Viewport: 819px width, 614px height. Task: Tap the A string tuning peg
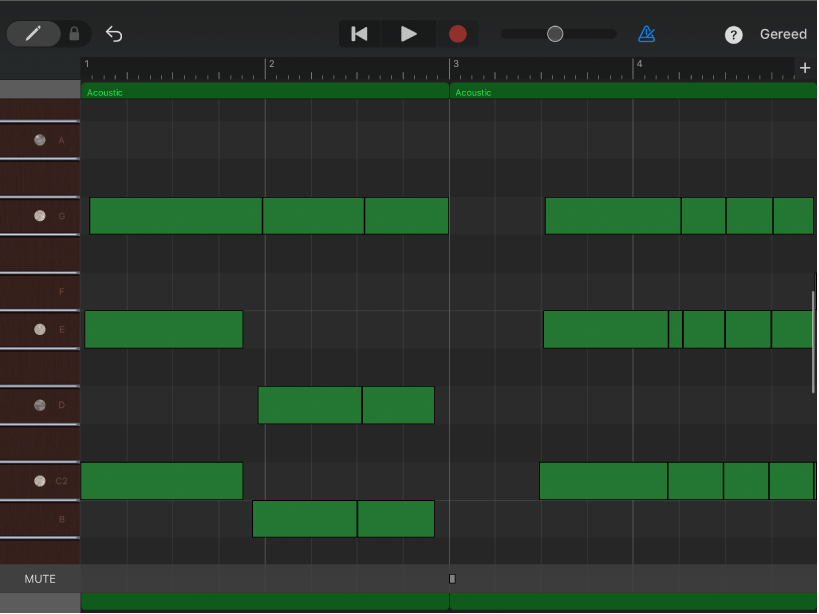point(40,140)
